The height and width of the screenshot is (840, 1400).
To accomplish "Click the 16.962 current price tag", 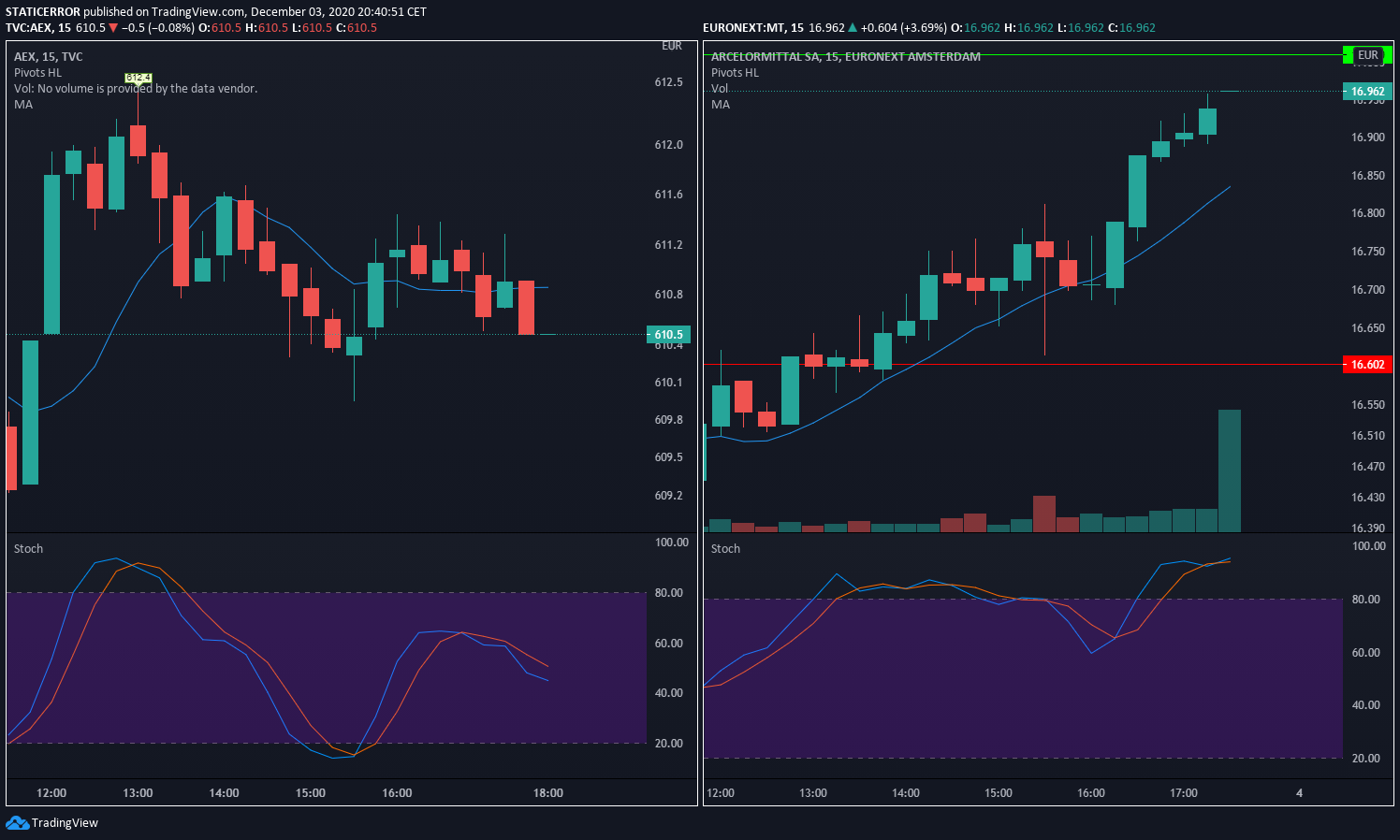I will 1367,92.
